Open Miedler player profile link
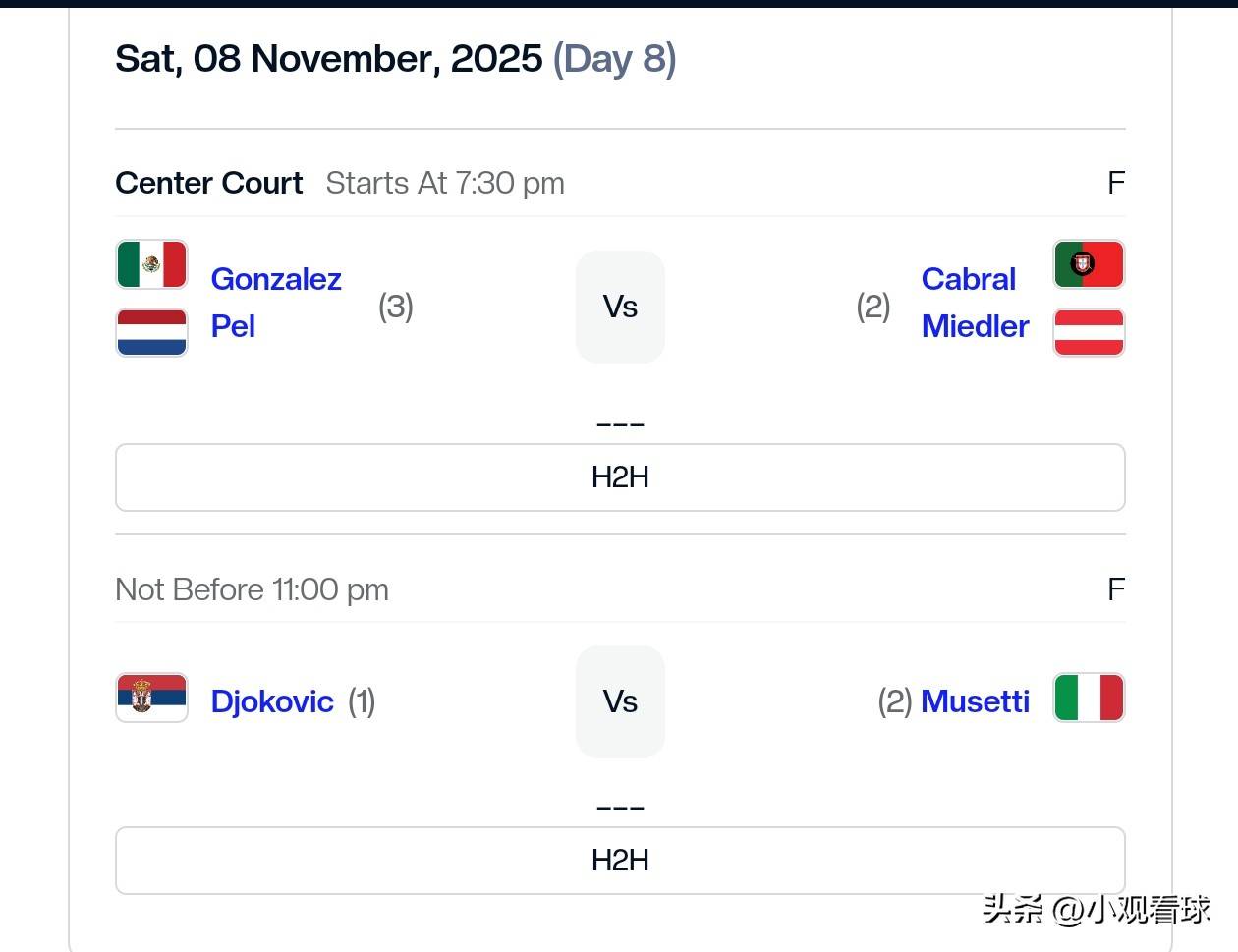Image resolution: width=1238 pixels, height=952 pixels. [x=975, y=326]
